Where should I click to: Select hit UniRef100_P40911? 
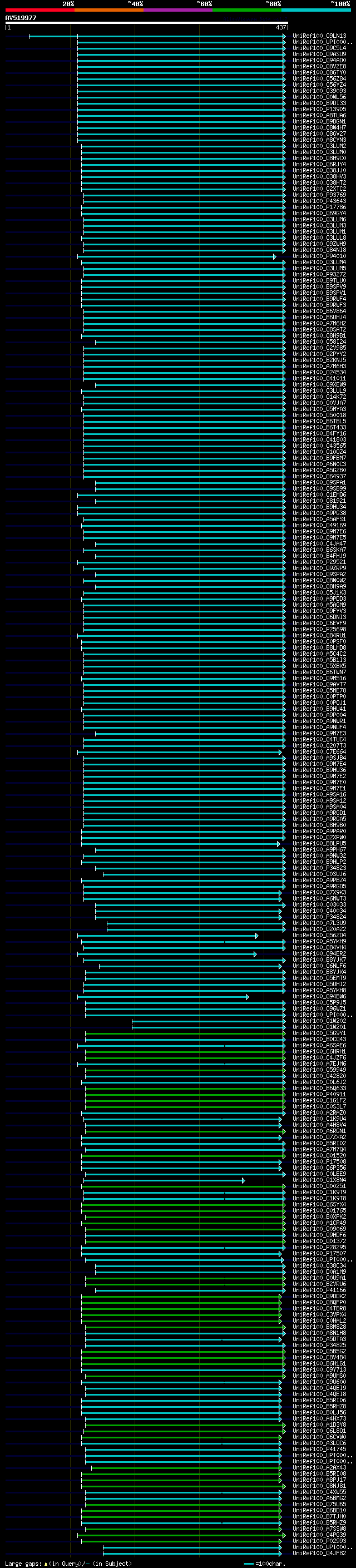(319, 1095)
